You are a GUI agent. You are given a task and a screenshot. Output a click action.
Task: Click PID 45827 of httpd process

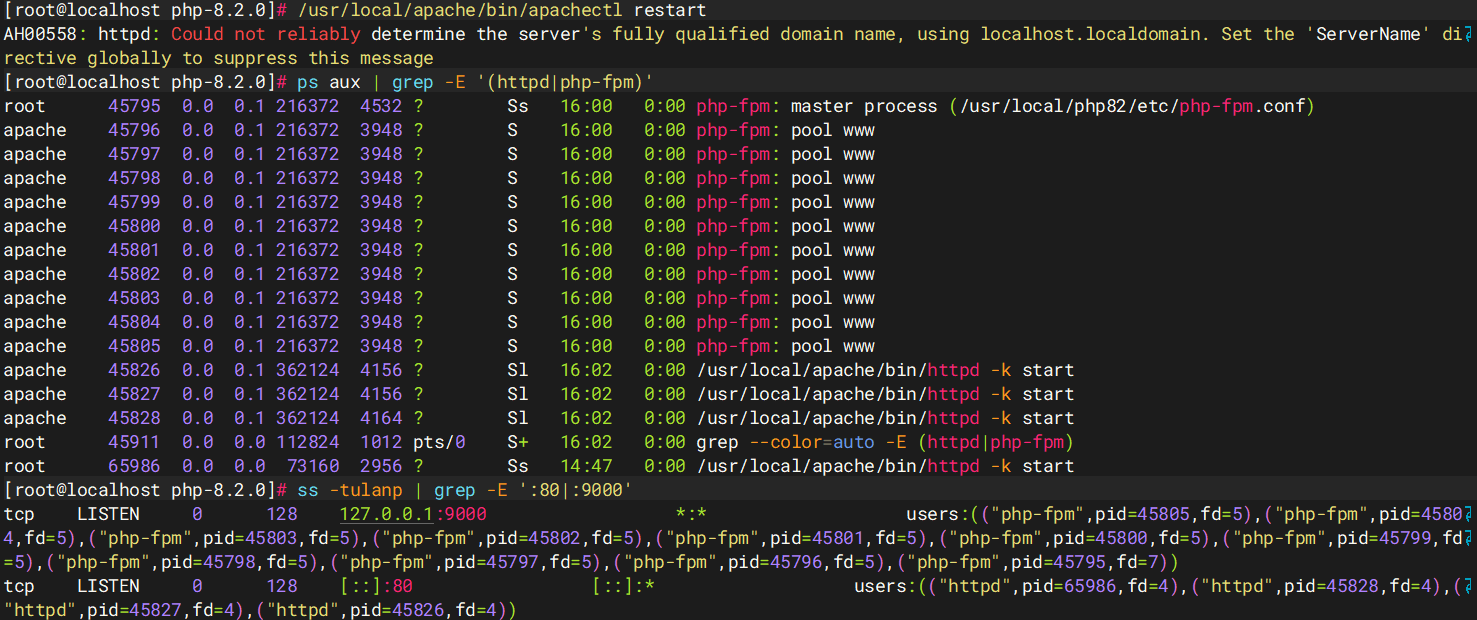click(x=134, y=394)
